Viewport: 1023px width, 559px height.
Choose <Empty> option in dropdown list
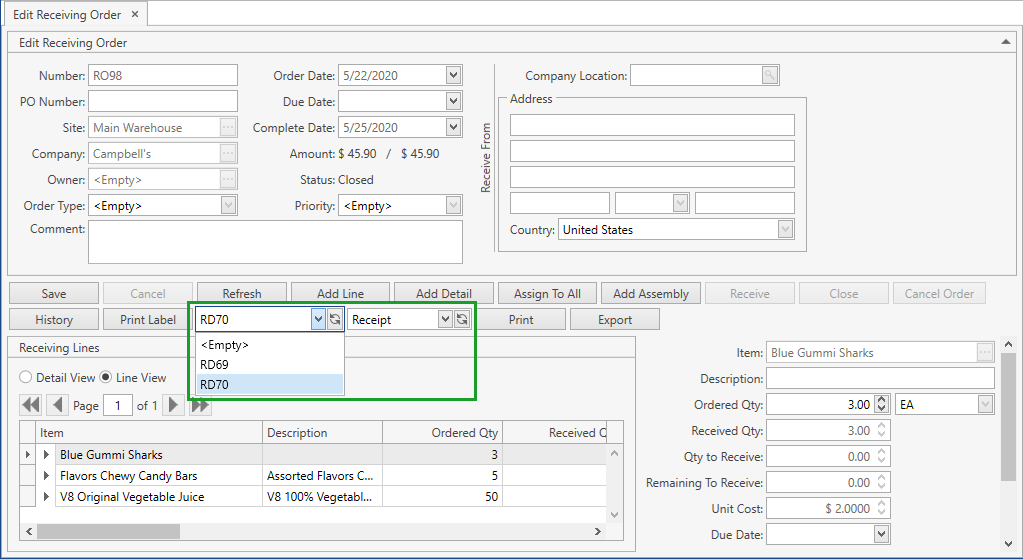[225, 345]
